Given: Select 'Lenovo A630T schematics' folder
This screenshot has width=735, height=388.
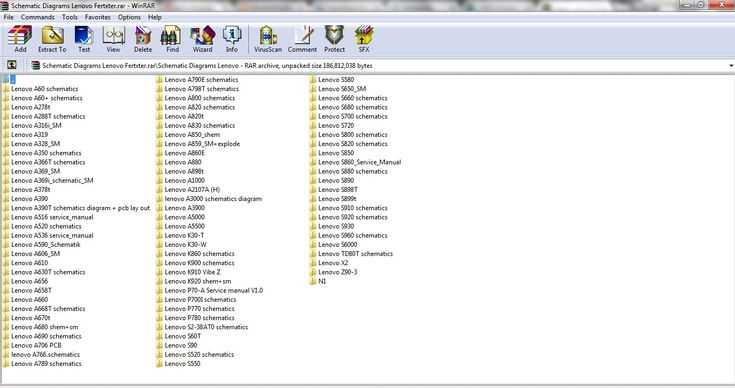Looking at the screenshot, I should pyautogui.click(x=44, y=272).
